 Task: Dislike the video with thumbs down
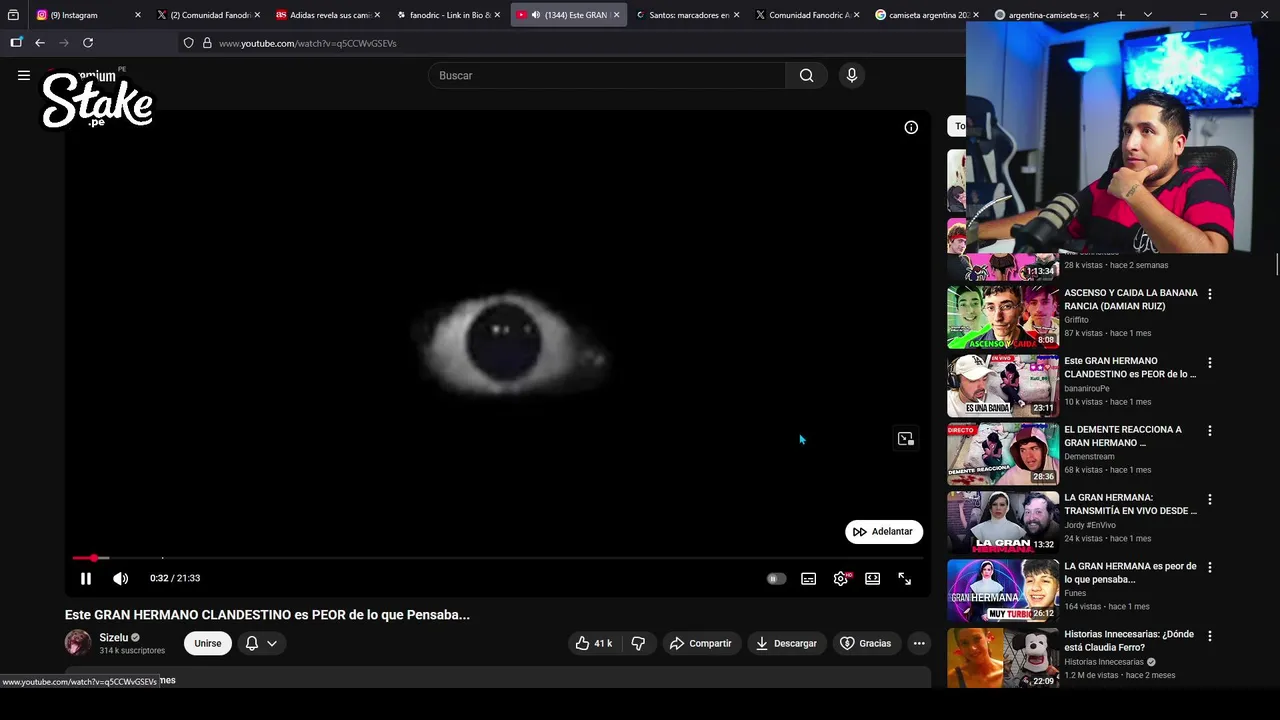(x=638, y=643)
